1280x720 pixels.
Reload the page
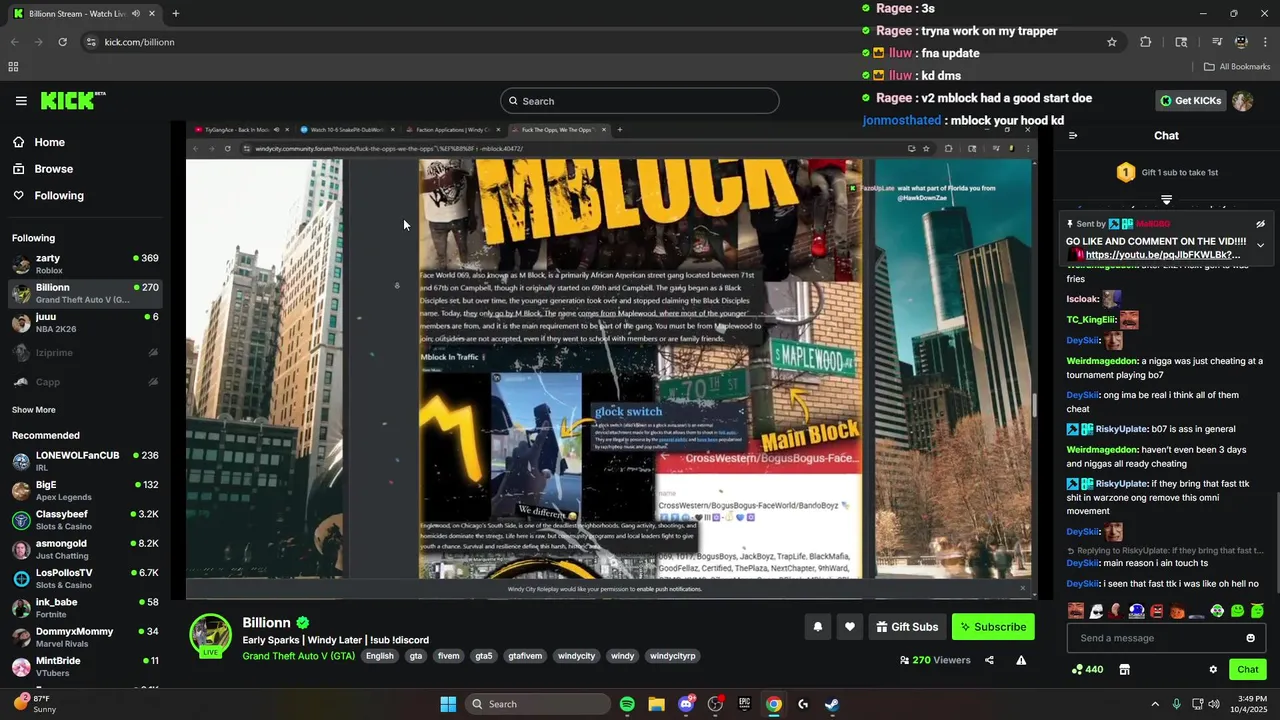(x=62, y=42)
